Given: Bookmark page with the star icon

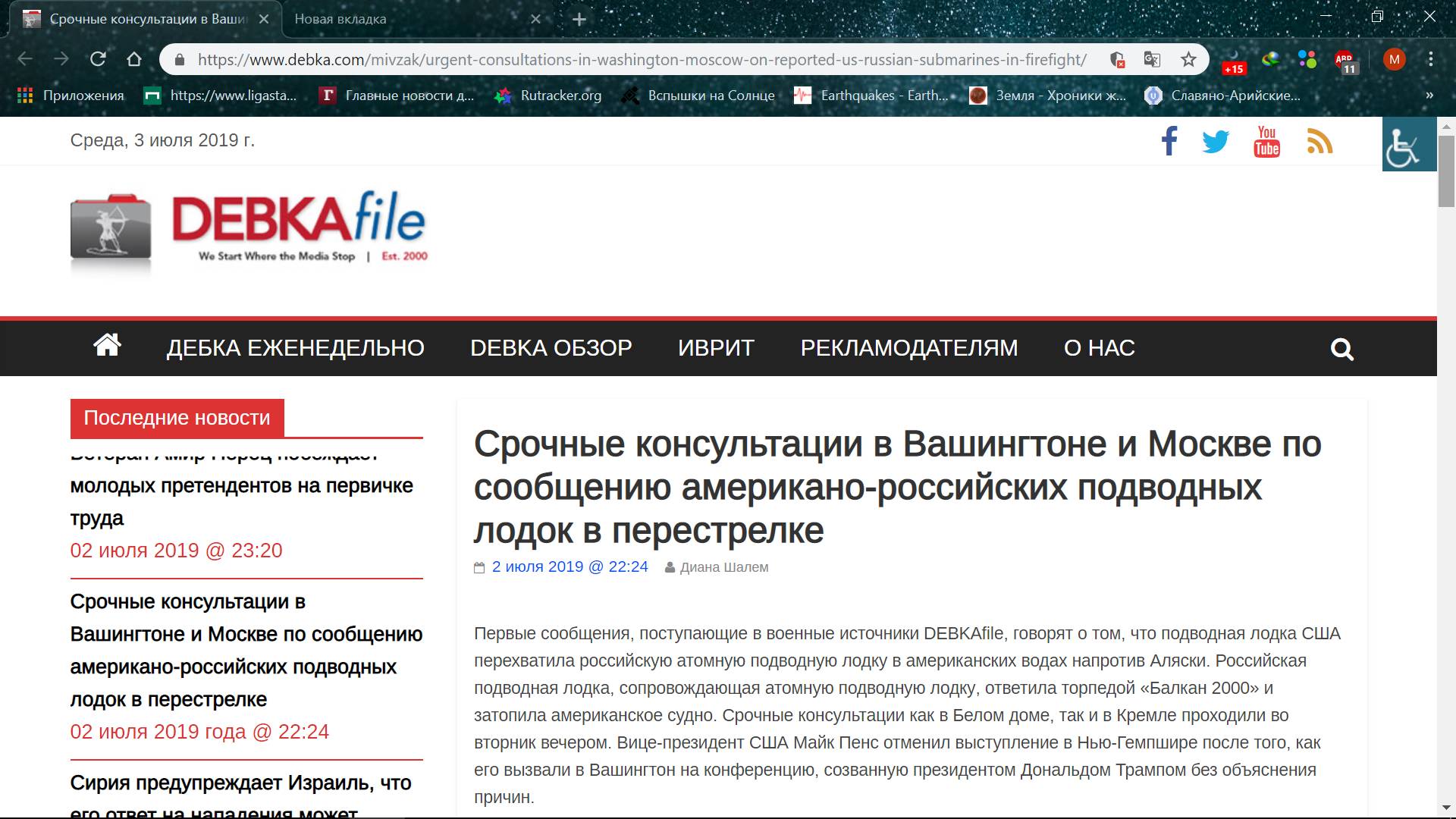Looking at the screenshot, I should 1188,59.
